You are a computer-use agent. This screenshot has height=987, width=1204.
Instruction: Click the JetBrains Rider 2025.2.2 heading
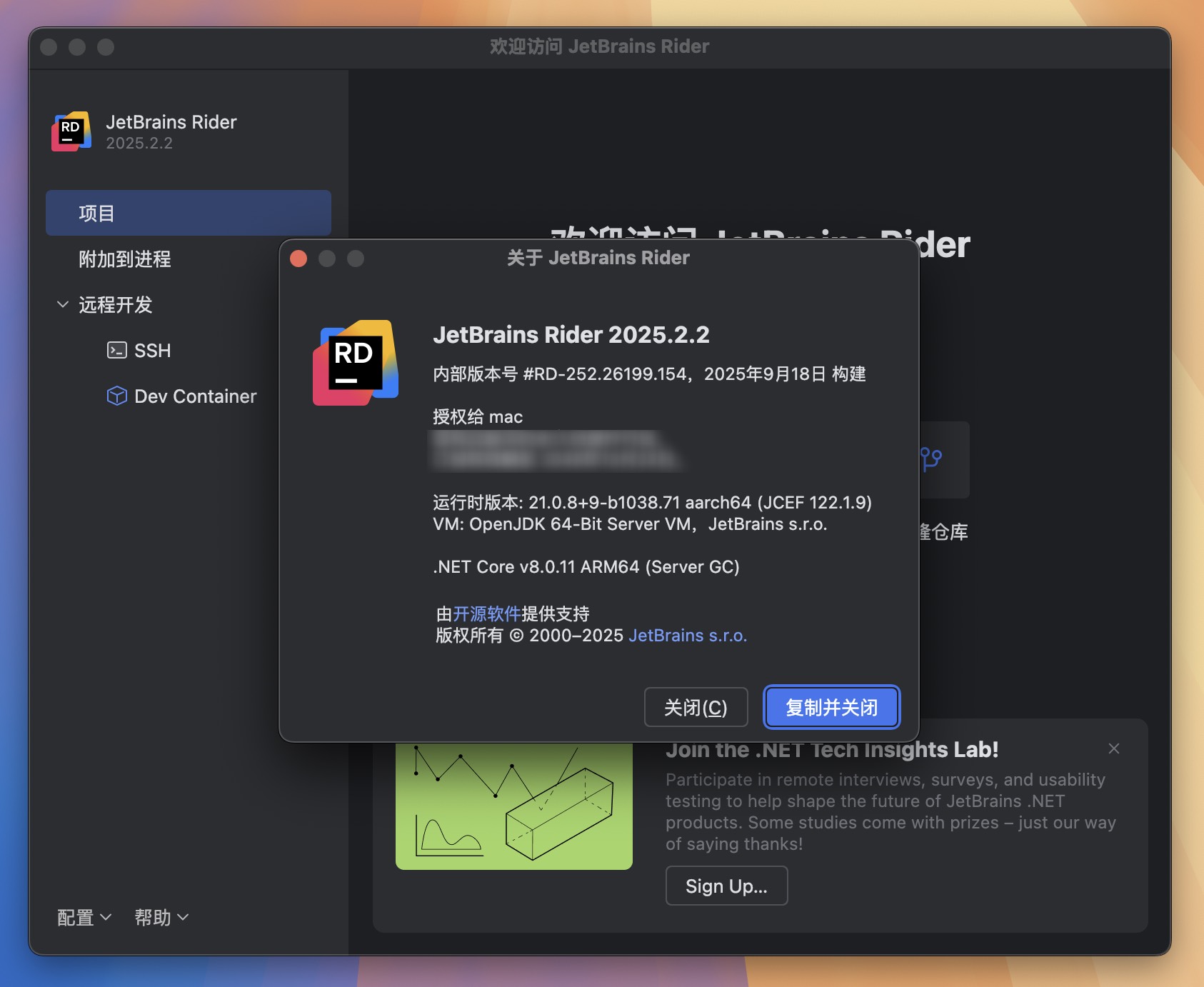click(x=571, y=334)
